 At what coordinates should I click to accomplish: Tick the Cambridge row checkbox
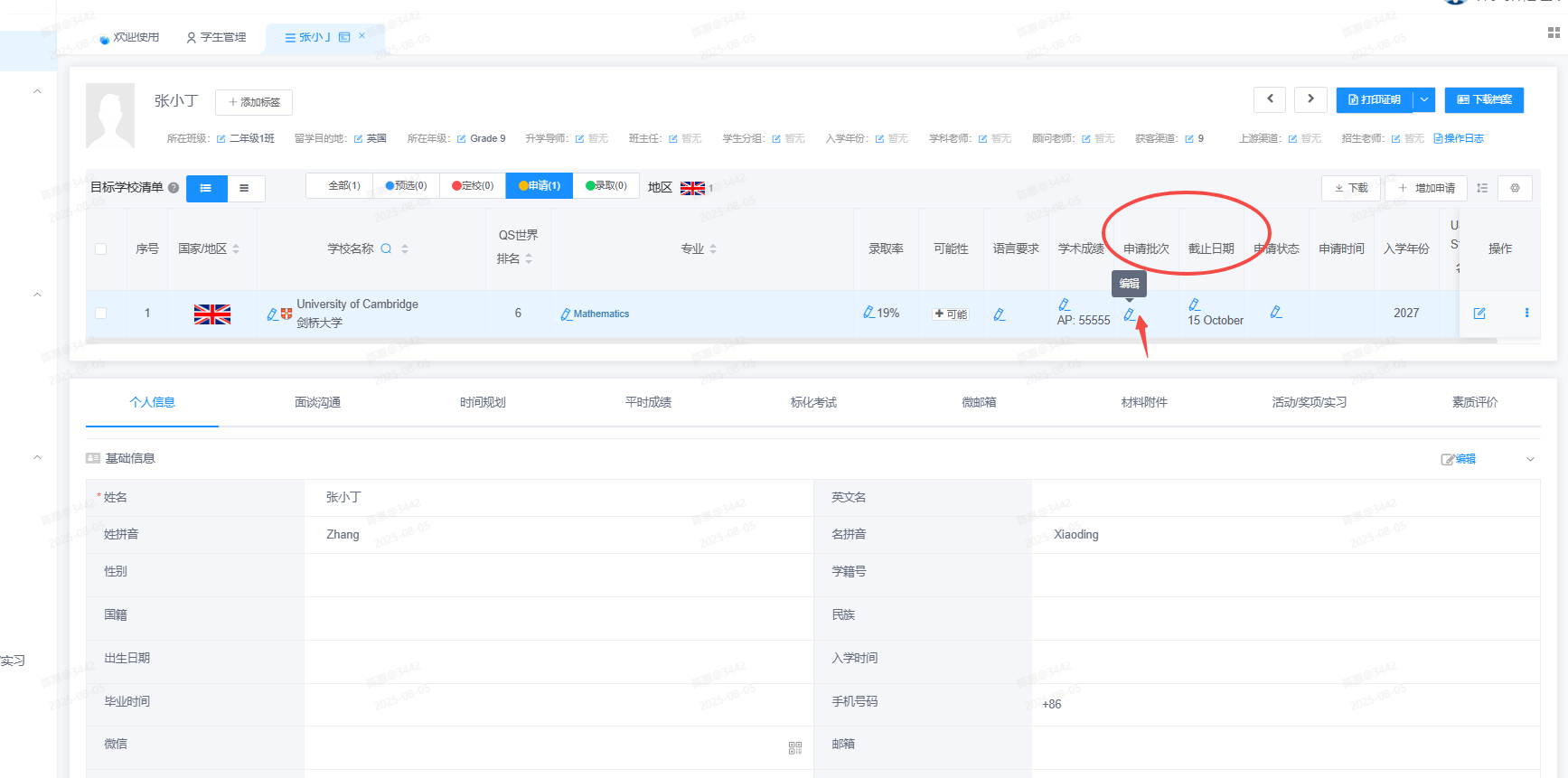coord(101,313)
